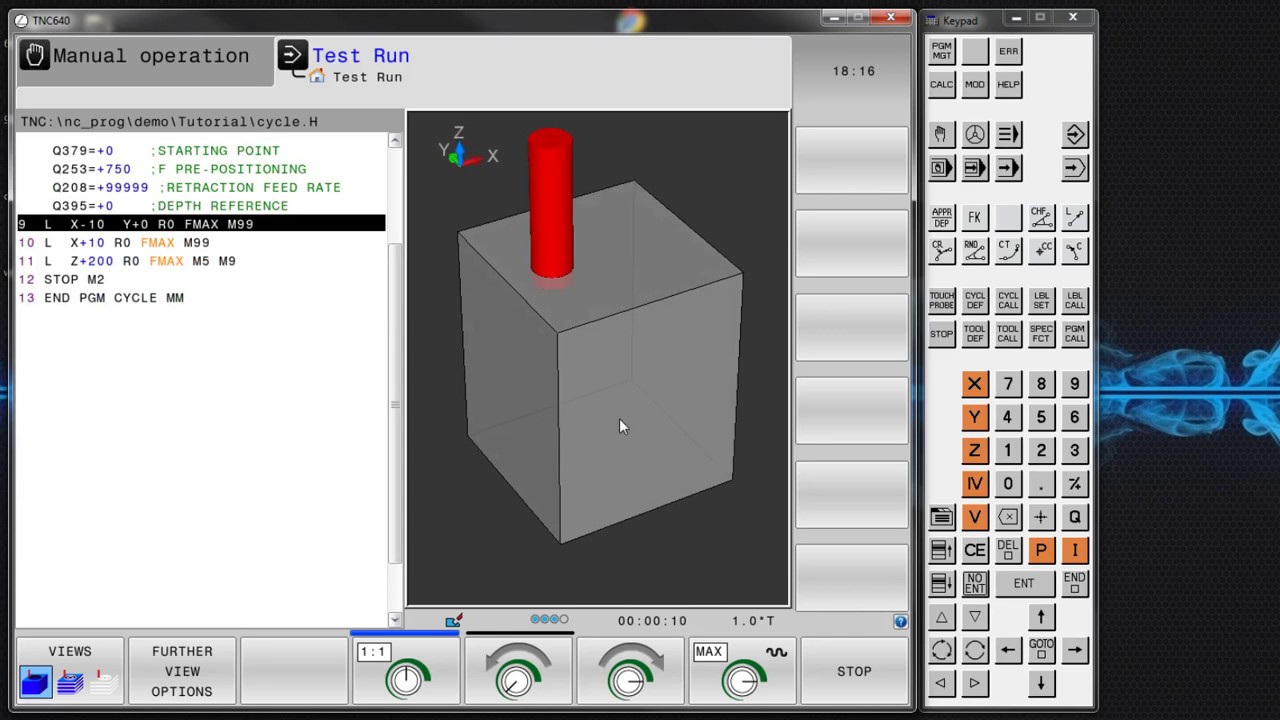The image size is (1280, 720).
Task: Click the MAX speed soft key
Action: click(742, 671)
